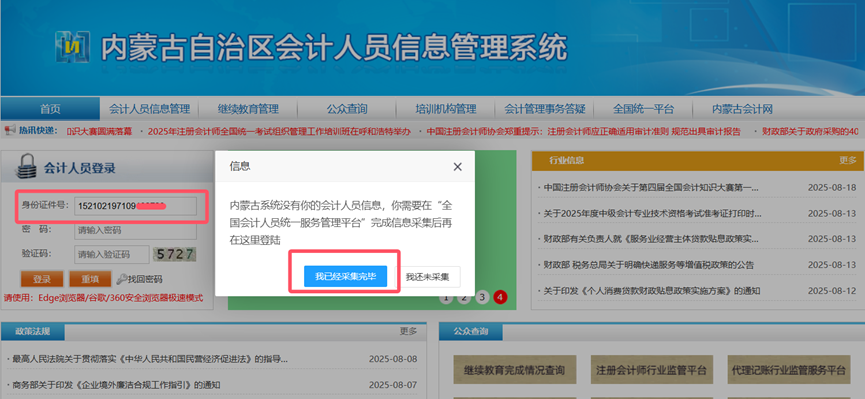The width and height of the screenshot is (865, 399).
Task: Select carousel slide indicator 3
Action: tap(482, 297)
